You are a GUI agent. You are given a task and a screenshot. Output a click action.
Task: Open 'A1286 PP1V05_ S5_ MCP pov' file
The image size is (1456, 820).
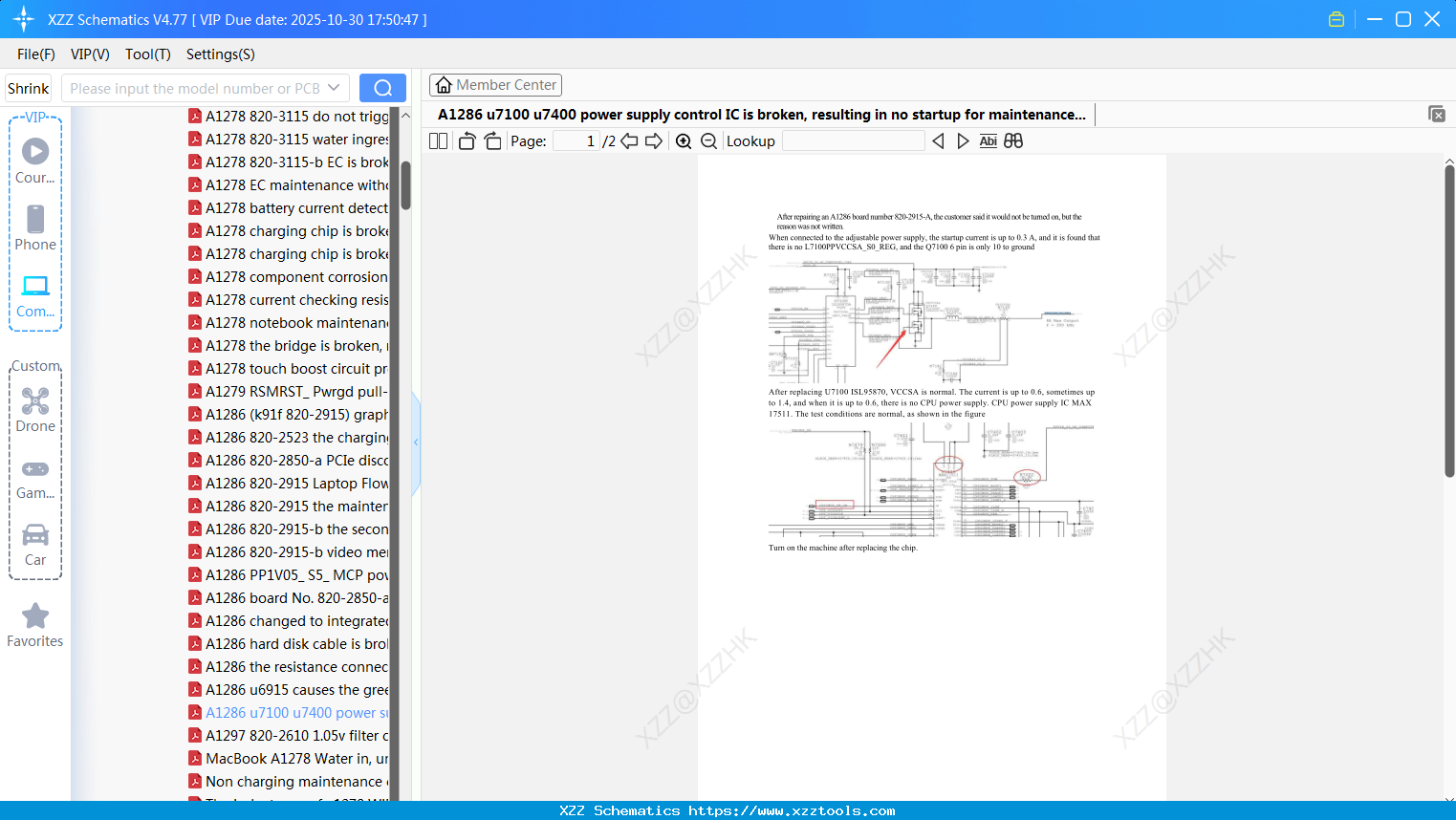pyautogui.click(x=288, y=574)
